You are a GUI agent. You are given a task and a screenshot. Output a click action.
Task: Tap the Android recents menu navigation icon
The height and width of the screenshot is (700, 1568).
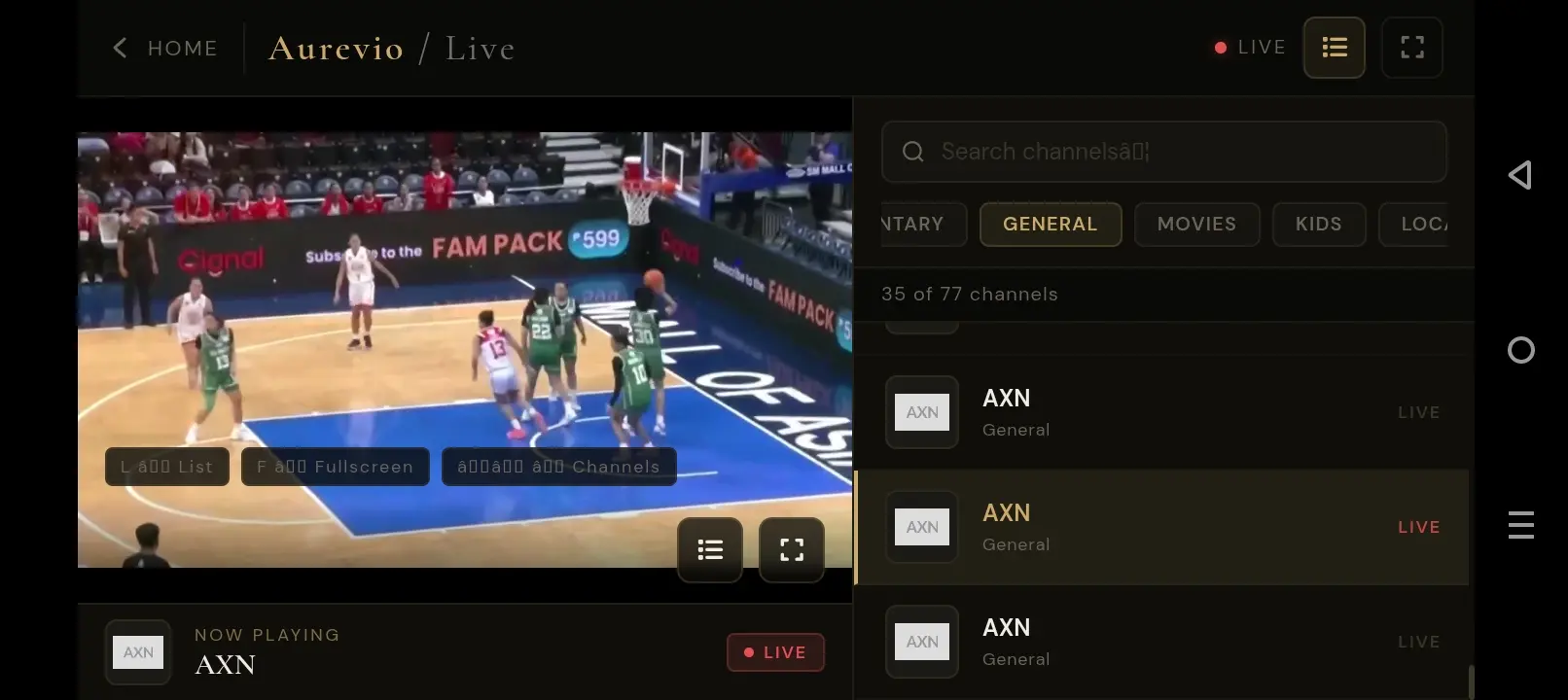[1521, 525]
